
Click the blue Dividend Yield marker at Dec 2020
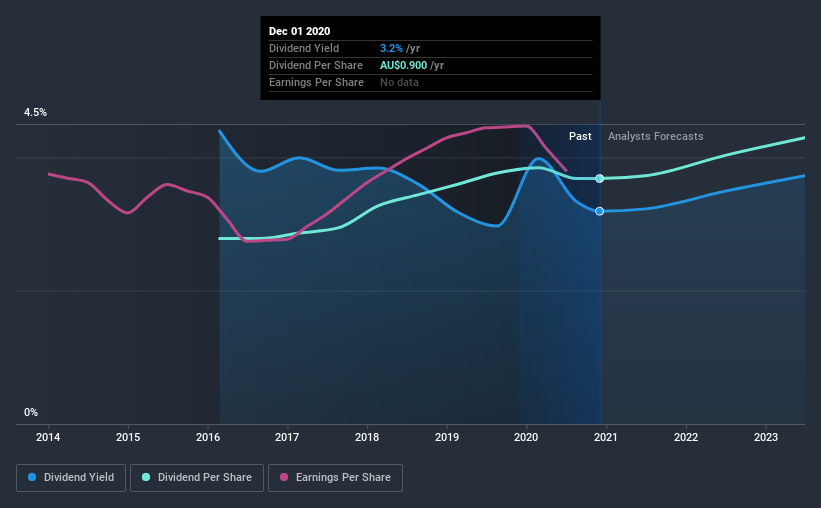tap(600, 211)
